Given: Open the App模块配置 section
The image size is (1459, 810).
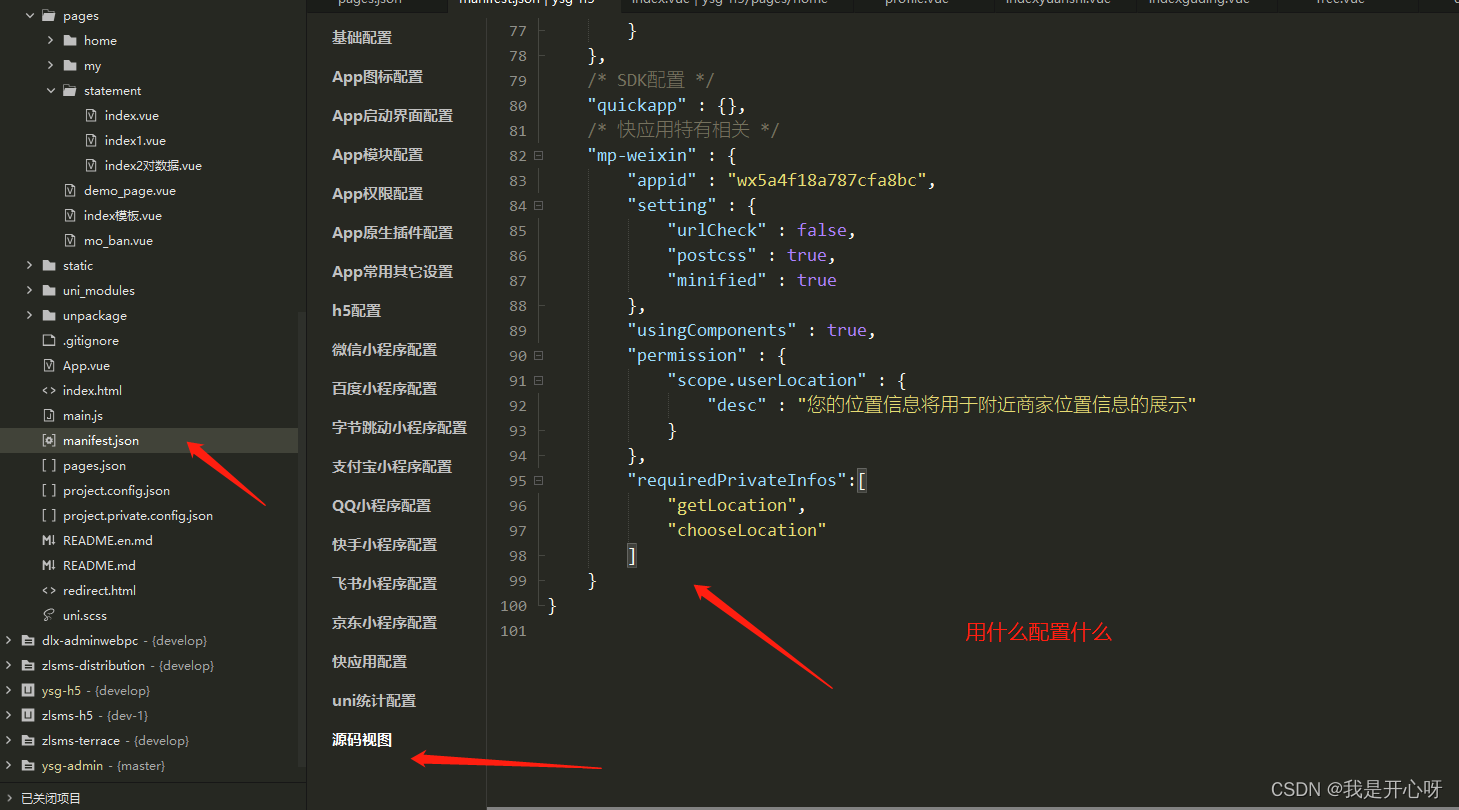Looking at the screenshot, I should [377, 155].
